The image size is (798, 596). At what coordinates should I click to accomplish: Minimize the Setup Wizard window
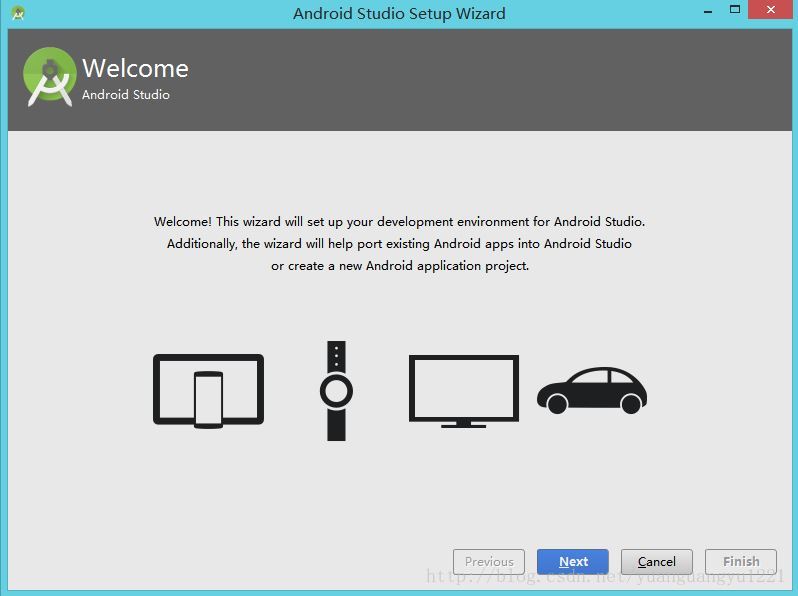pos(707,10)
